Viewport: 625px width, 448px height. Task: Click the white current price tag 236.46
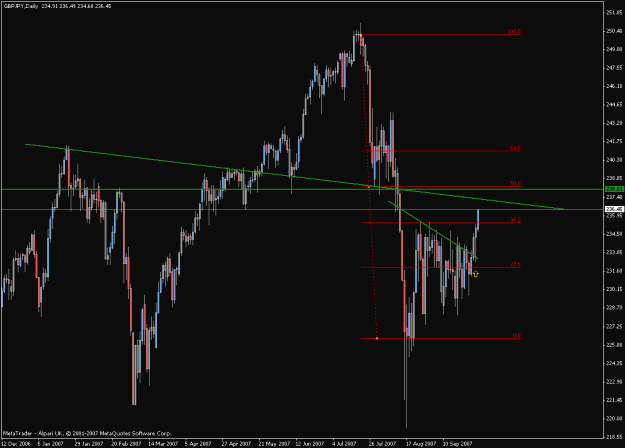tap(614, 209)
